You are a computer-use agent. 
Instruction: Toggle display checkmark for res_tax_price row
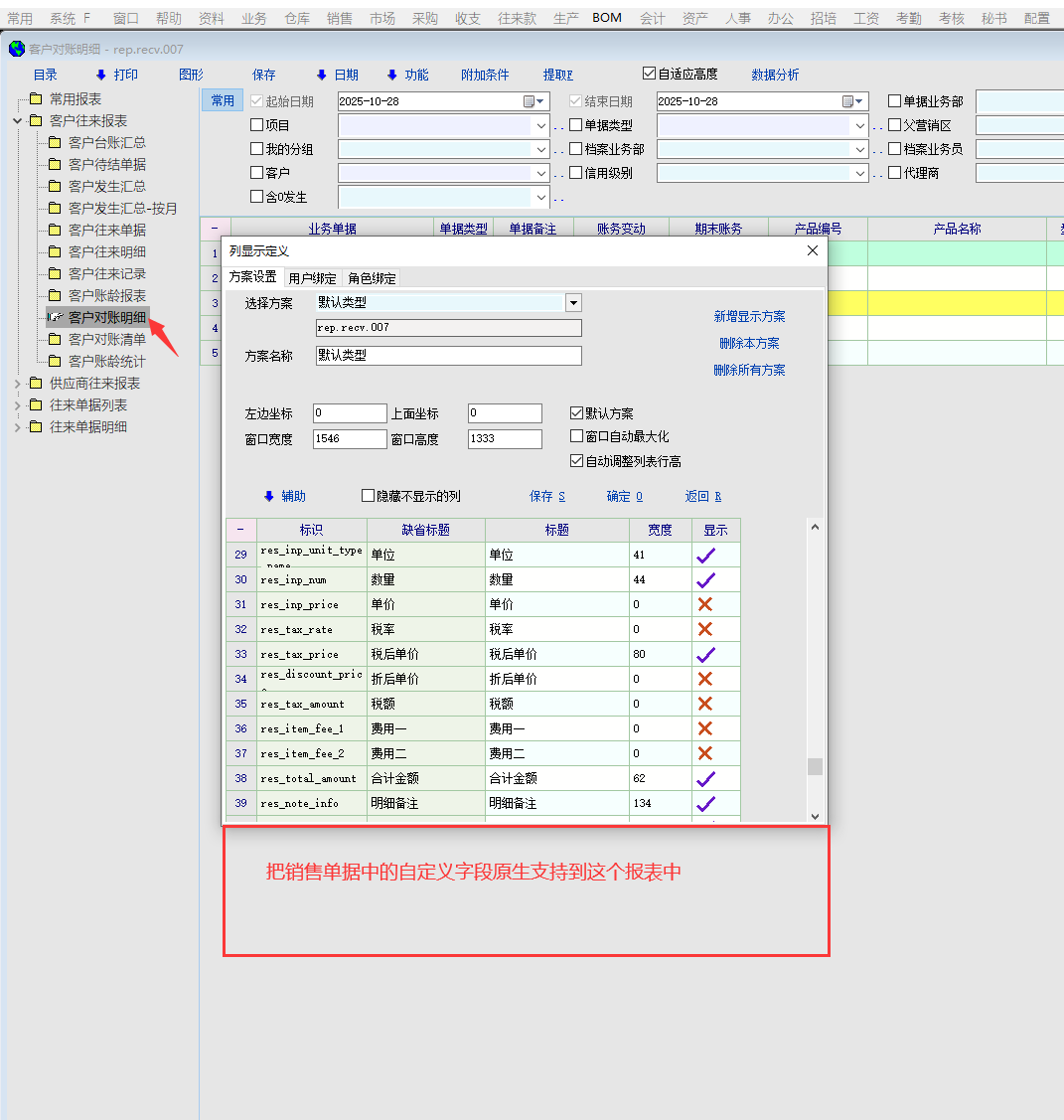pos(705,654)
